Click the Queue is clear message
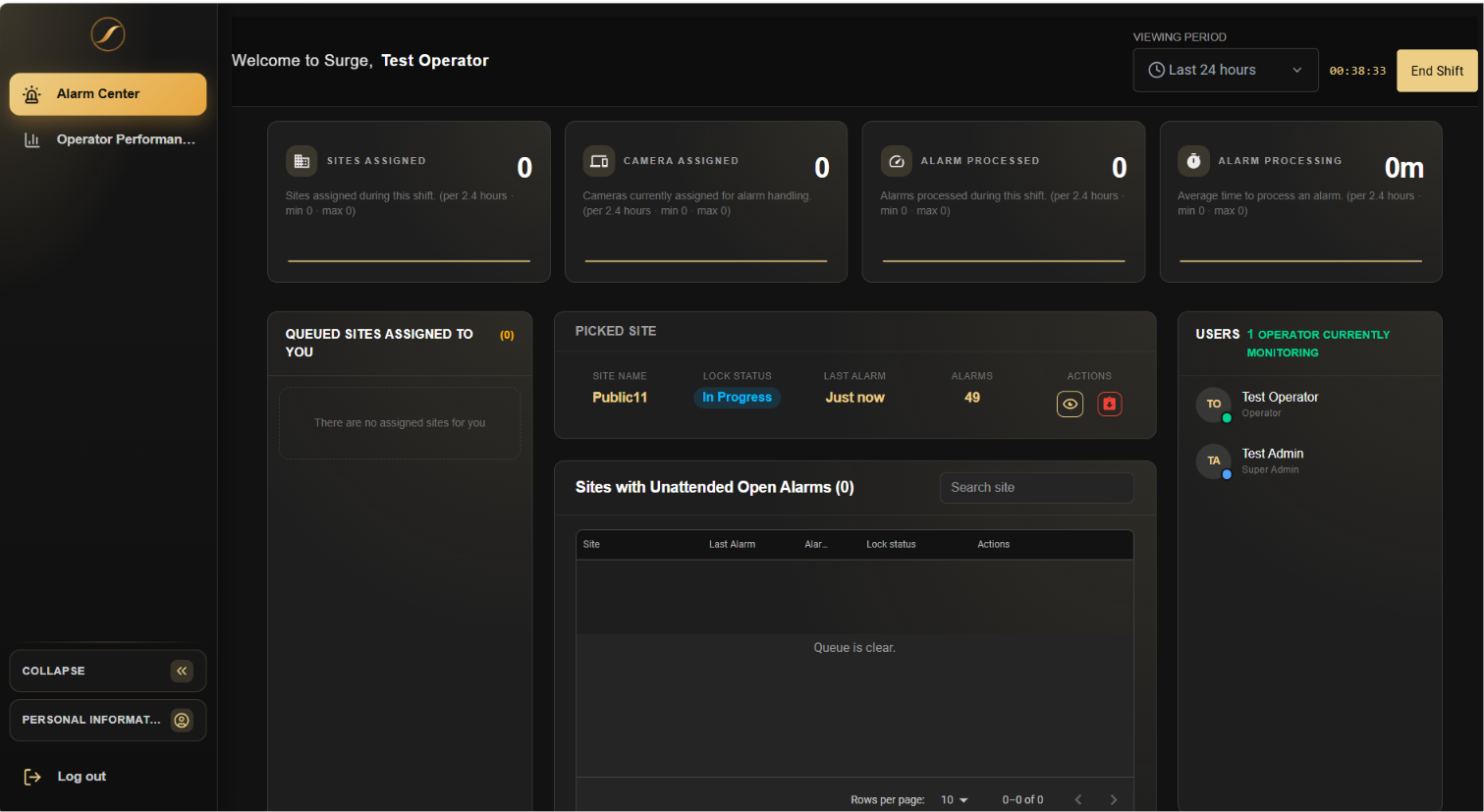Viewport: 1484px width, 812px height. (854, 648)
